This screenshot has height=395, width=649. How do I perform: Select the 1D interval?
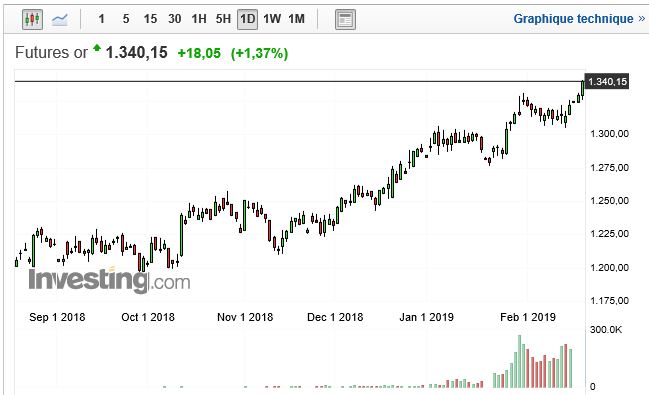pyautogui.click(x=248, y=19)
